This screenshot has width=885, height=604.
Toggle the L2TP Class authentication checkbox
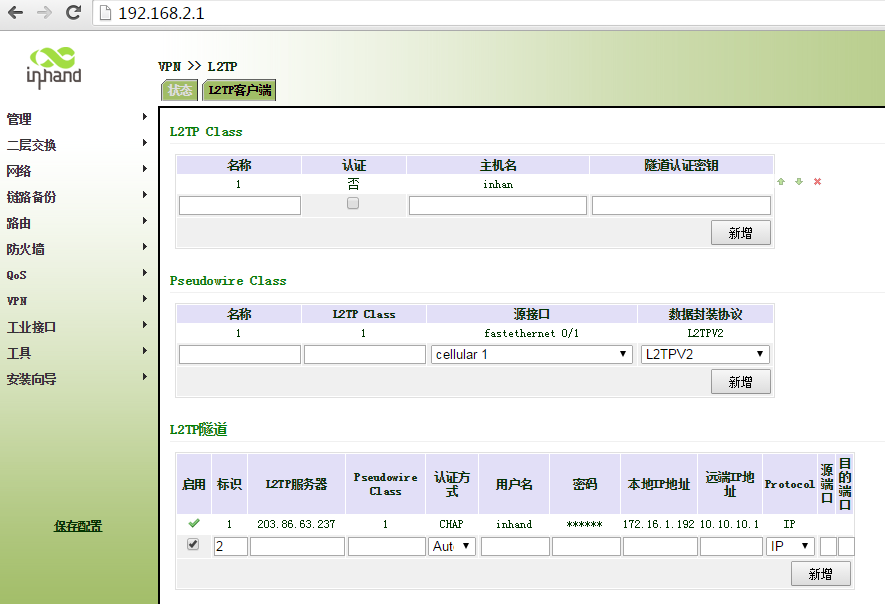[x=353, y=203]
